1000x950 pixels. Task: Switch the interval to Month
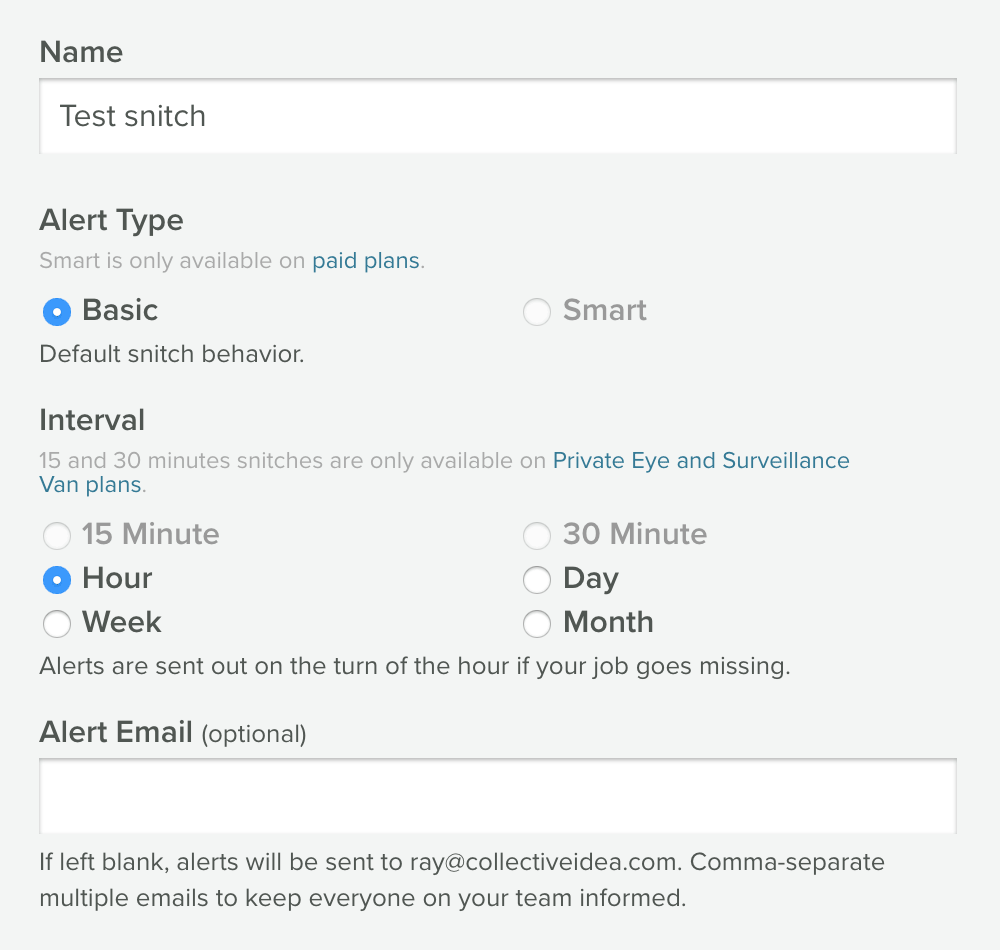click(x=537, y=624)
